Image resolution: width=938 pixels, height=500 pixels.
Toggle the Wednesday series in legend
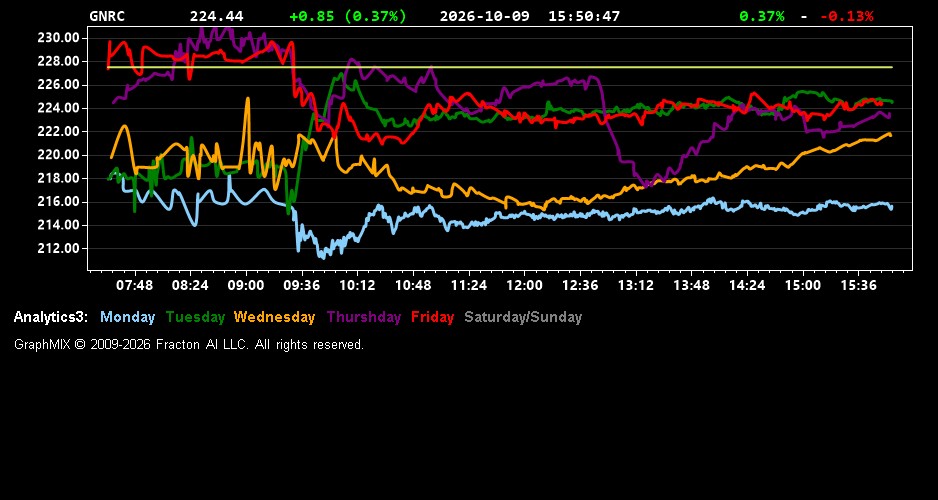(274, 317)
